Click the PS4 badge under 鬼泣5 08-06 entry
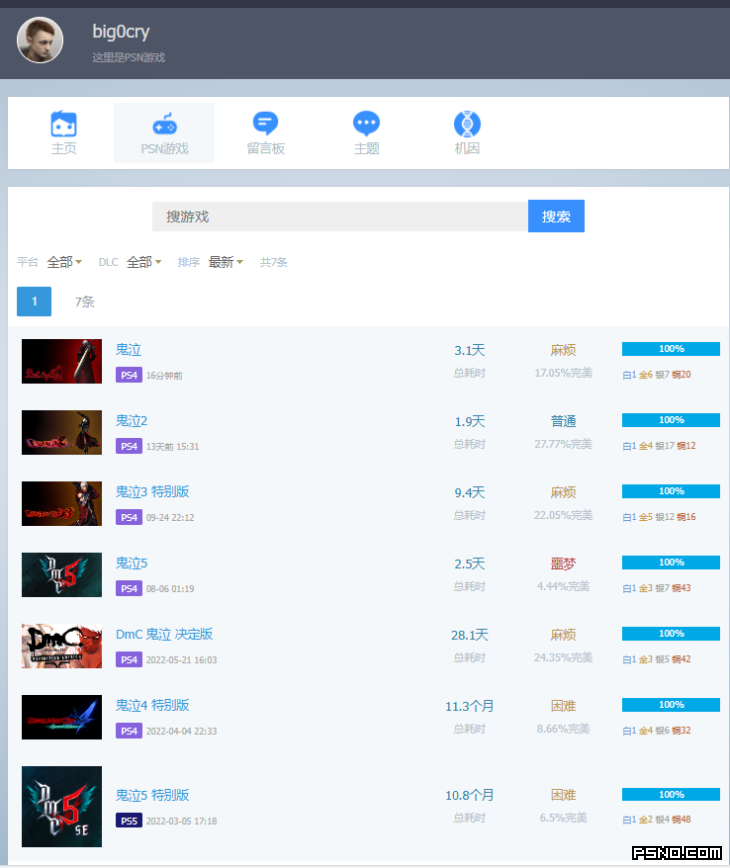This screenshot has width=730, height=868. (x=128, y=588)
